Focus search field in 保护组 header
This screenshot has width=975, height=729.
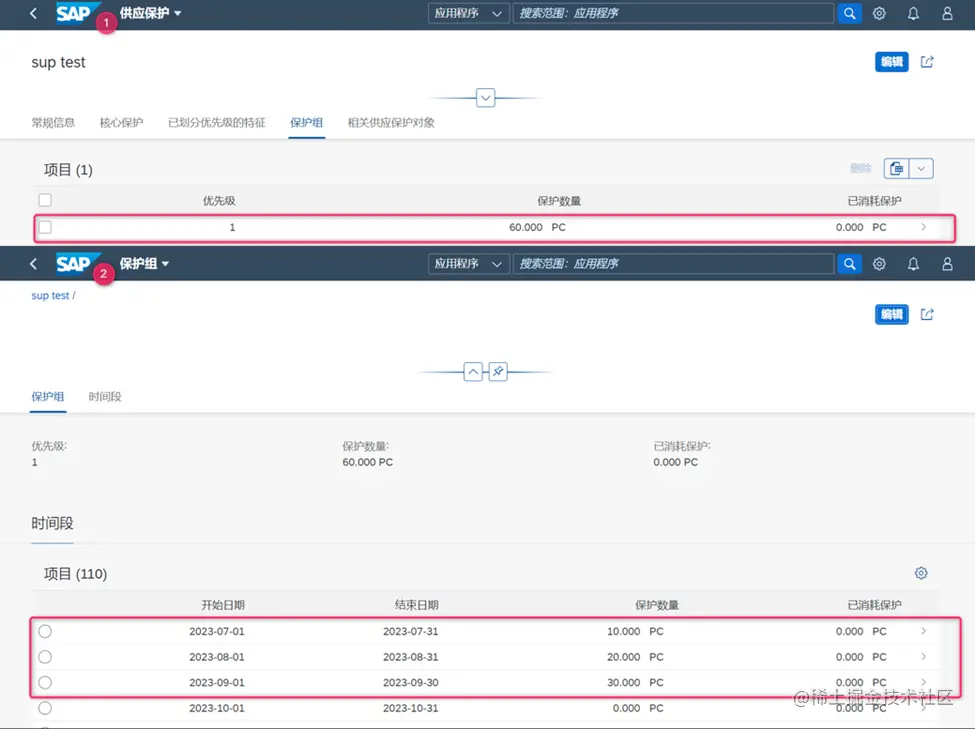tap(673, 264)
